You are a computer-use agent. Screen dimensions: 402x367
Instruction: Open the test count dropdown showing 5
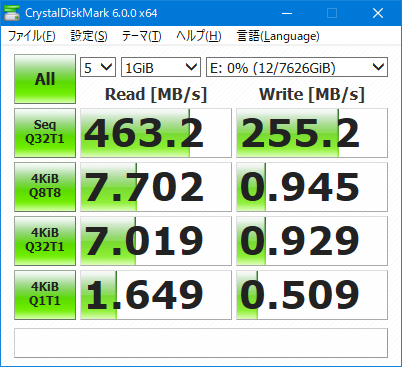[98, 67]
